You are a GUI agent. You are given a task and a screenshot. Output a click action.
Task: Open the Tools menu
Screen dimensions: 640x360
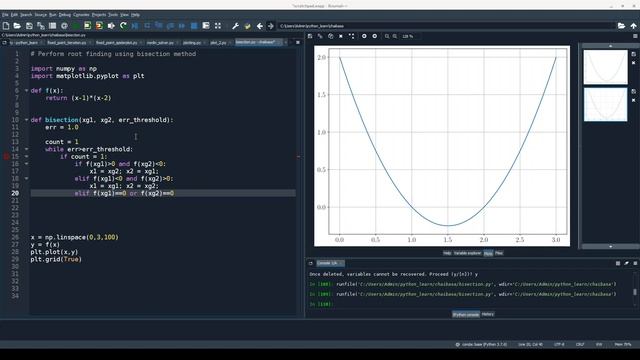click(x=113, y=15)
